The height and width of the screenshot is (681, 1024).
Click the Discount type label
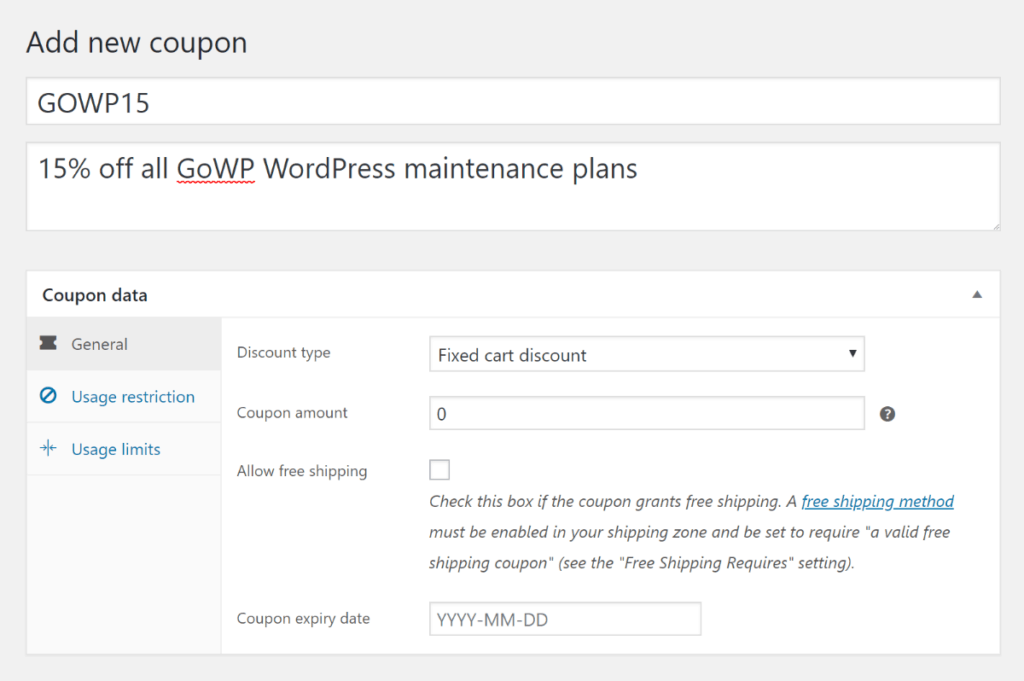(283, 353)
